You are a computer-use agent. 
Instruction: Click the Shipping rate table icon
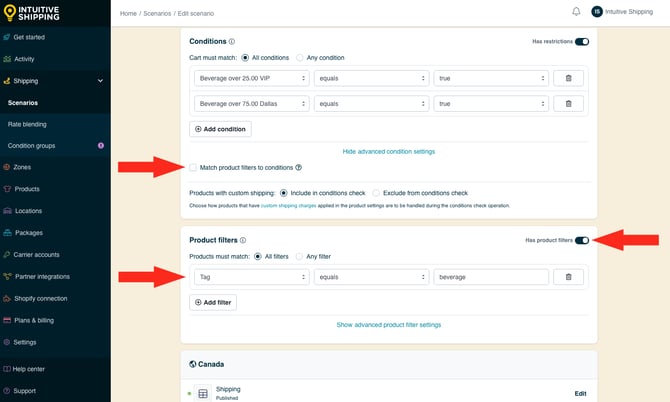203,393
